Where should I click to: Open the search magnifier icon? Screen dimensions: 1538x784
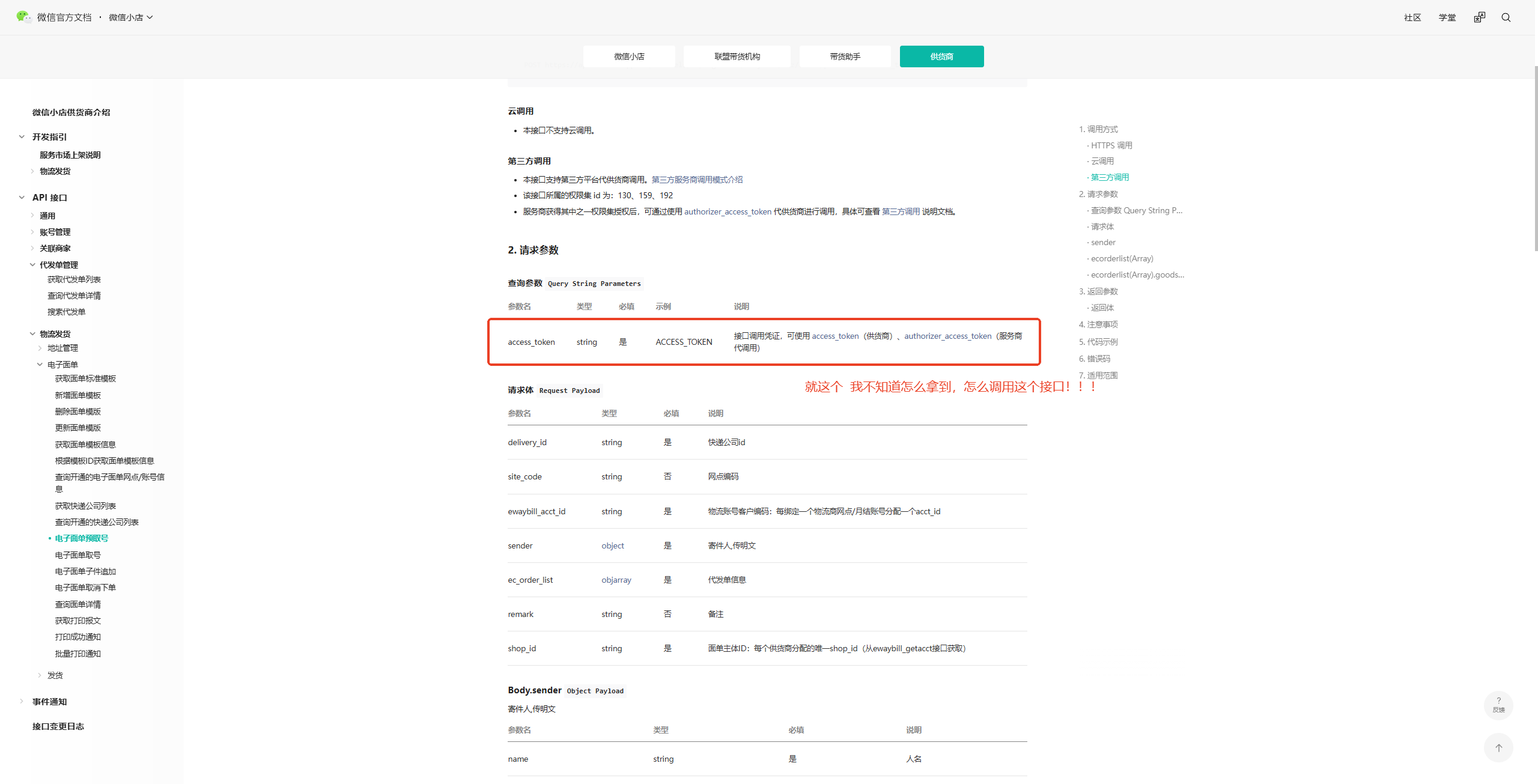pos(1506,17)
